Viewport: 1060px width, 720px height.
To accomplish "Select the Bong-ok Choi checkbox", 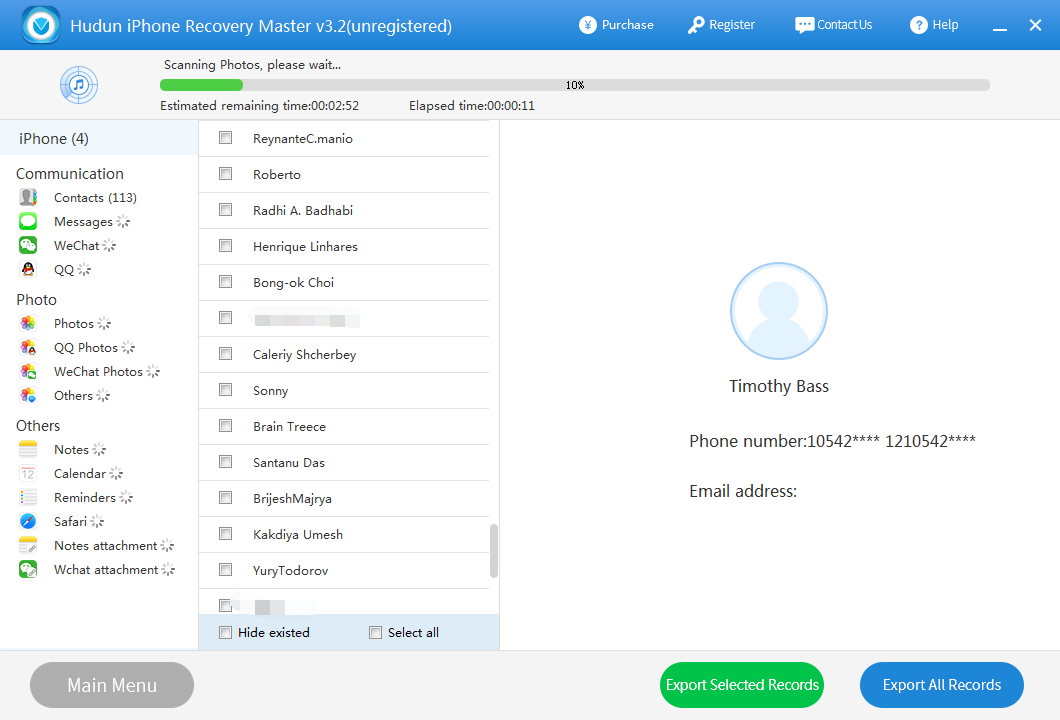I will [x=226, y=282].
